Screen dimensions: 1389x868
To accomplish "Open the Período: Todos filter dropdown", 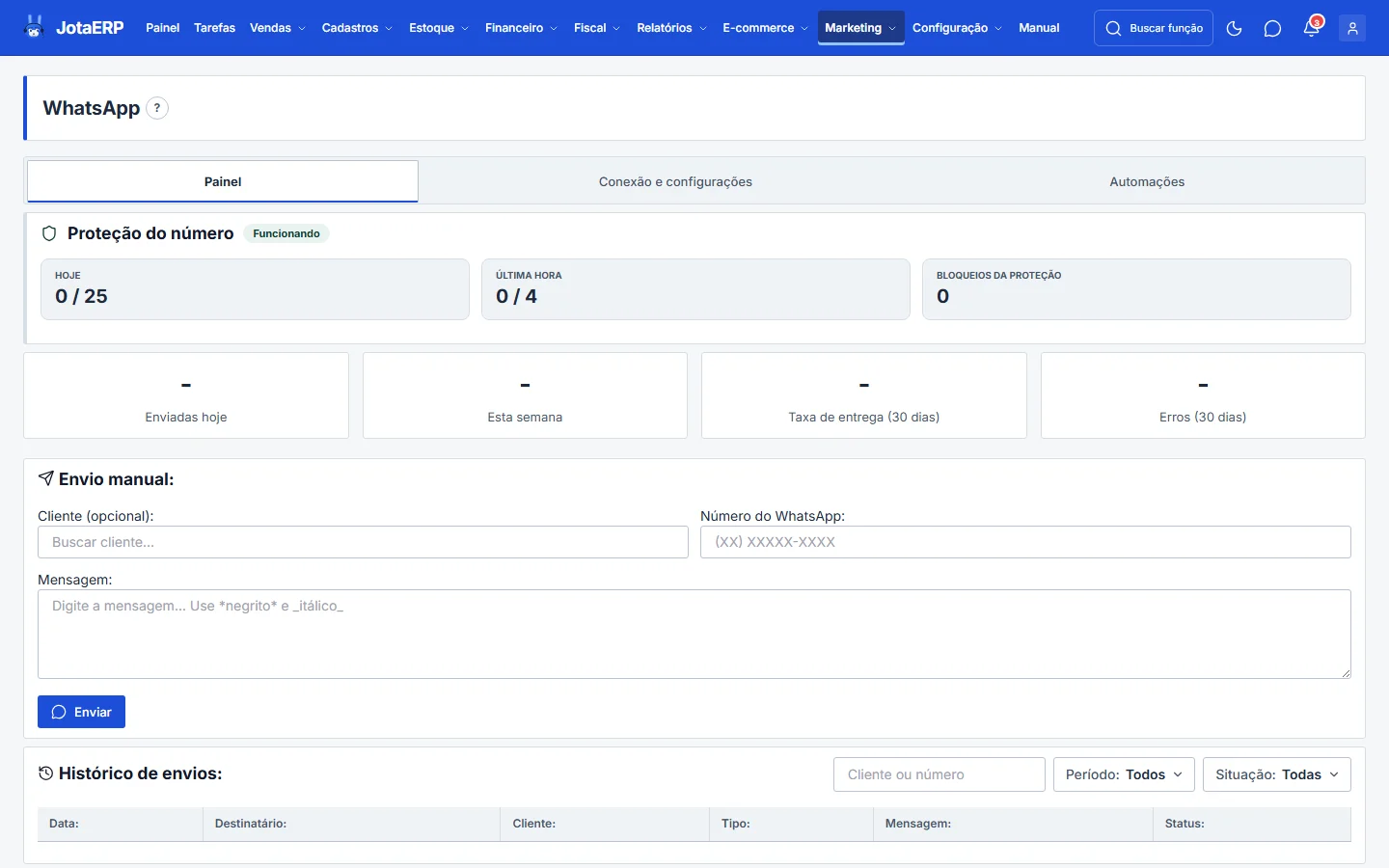I will coord(1124,774).
